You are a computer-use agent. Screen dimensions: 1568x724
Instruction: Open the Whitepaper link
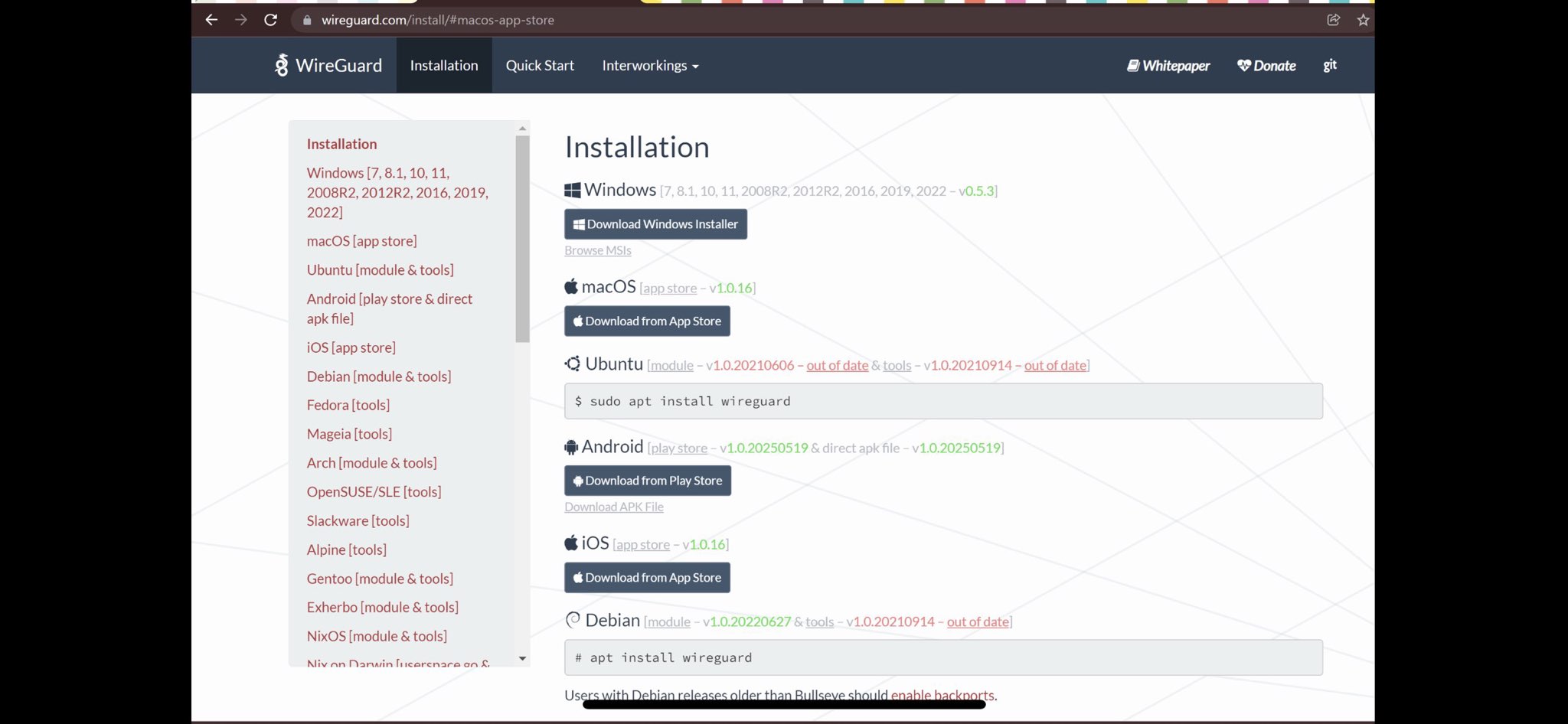(x=1168, y=66)
